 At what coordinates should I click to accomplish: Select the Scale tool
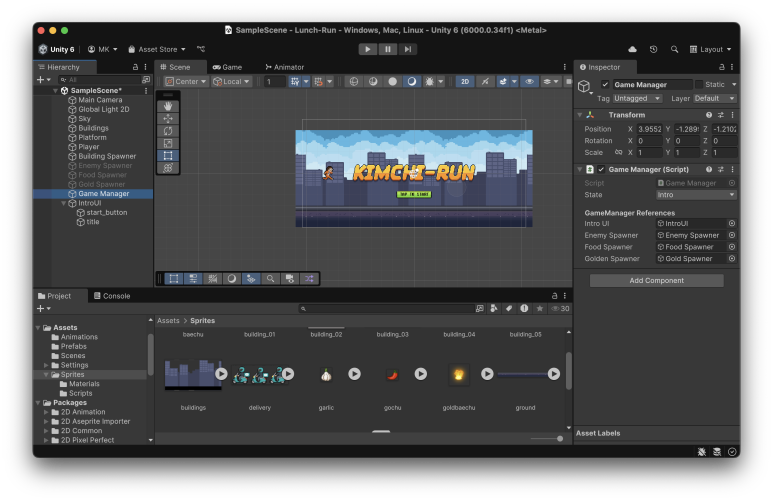(168, 143)
